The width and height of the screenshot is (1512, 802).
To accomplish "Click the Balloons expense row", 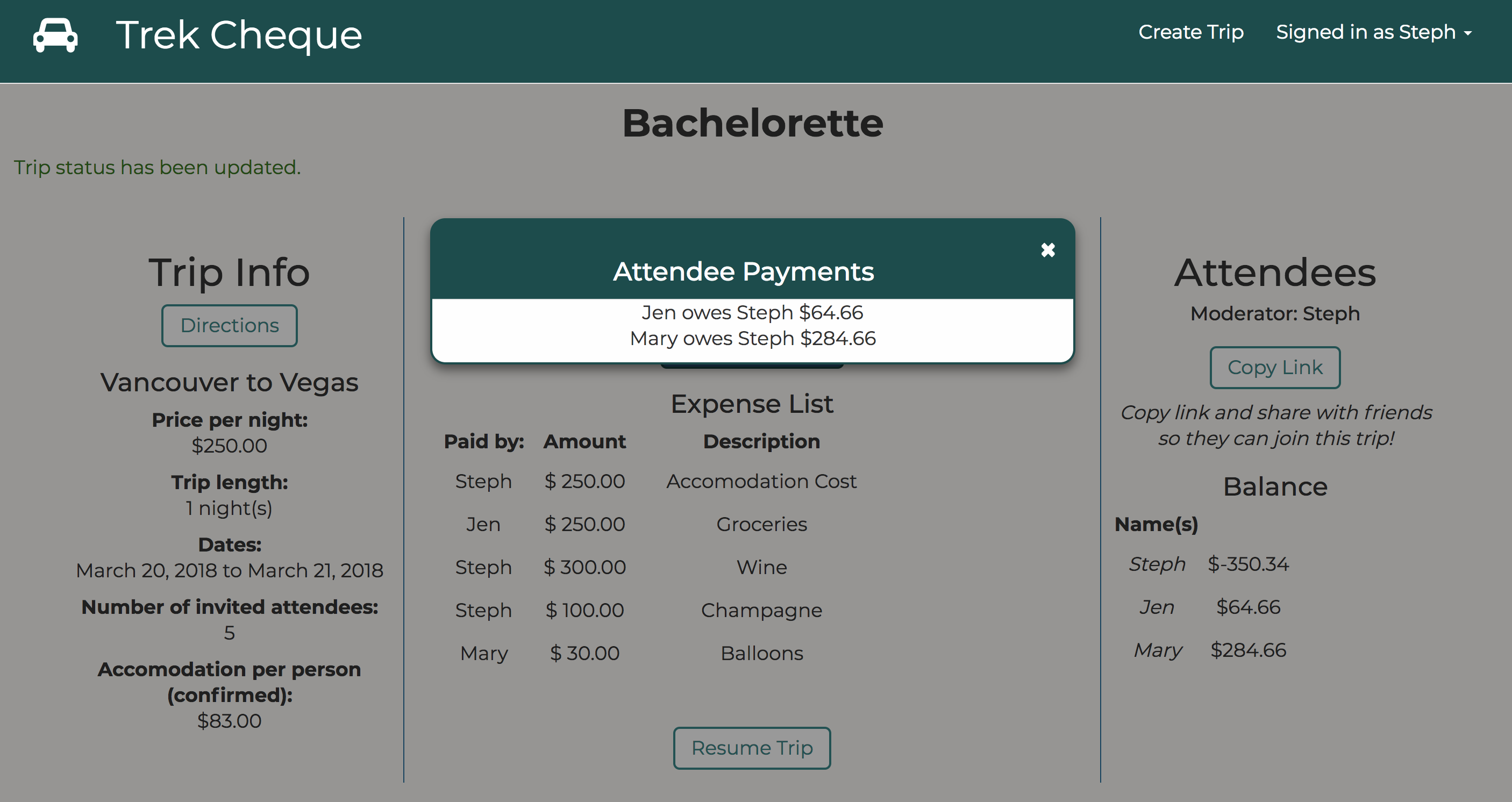I will tap(761, 653).
